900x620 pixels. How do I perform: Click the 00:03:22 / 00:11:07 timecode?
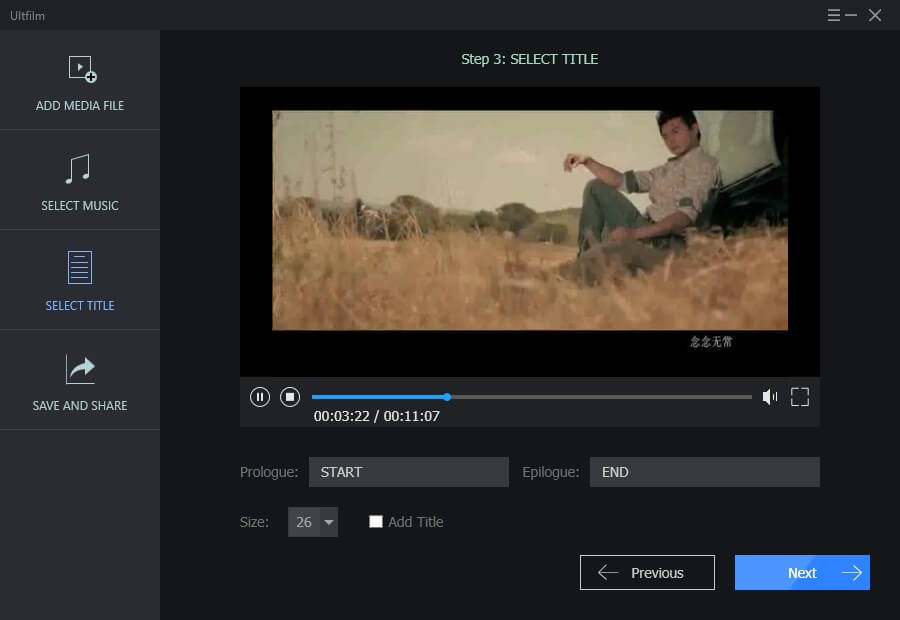click(x=377, y=416)
